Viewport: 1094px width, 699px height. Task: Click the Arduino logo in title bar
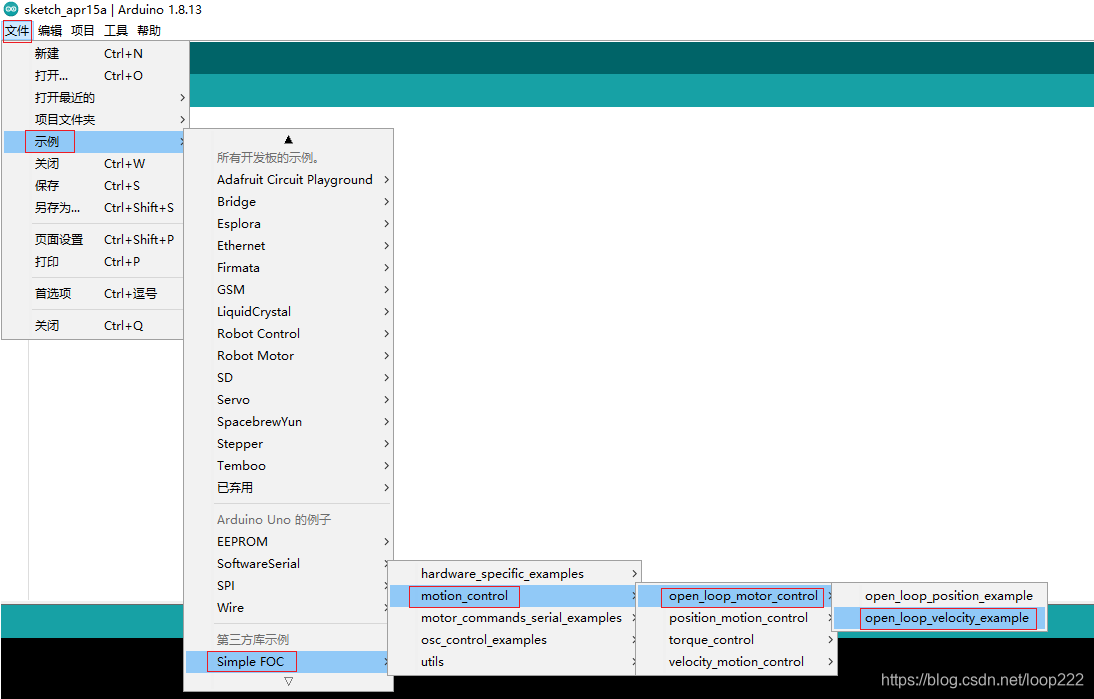coord(10,10)
